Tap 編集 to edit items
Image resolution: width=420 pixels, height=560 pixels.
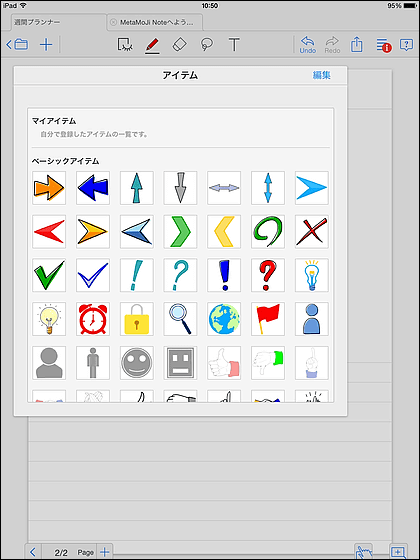pyautogui.click(x=321, y=75)
